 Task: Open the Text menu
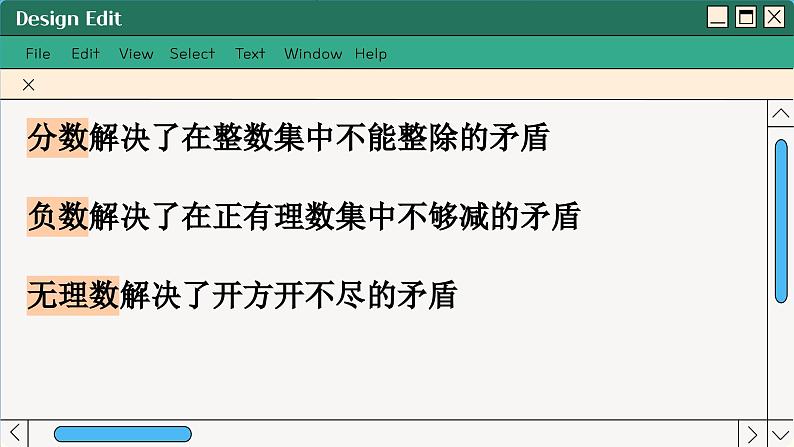point(250,54)
